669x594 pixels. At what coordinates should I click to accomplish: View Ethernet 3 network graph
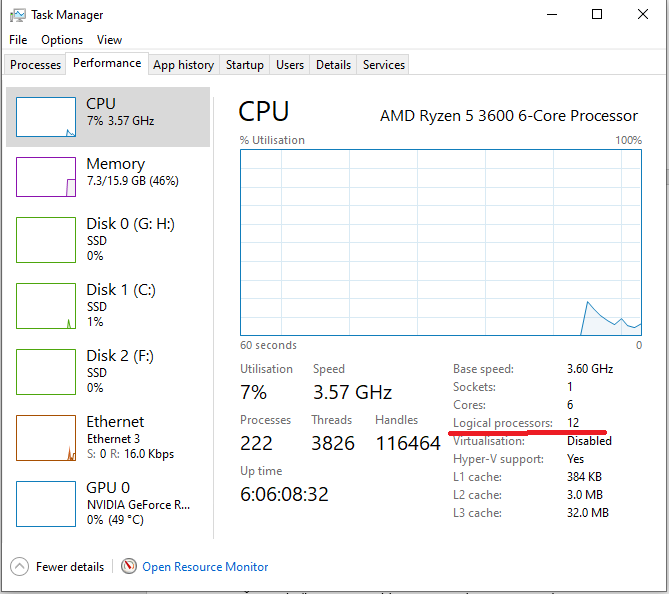(46, 438)
